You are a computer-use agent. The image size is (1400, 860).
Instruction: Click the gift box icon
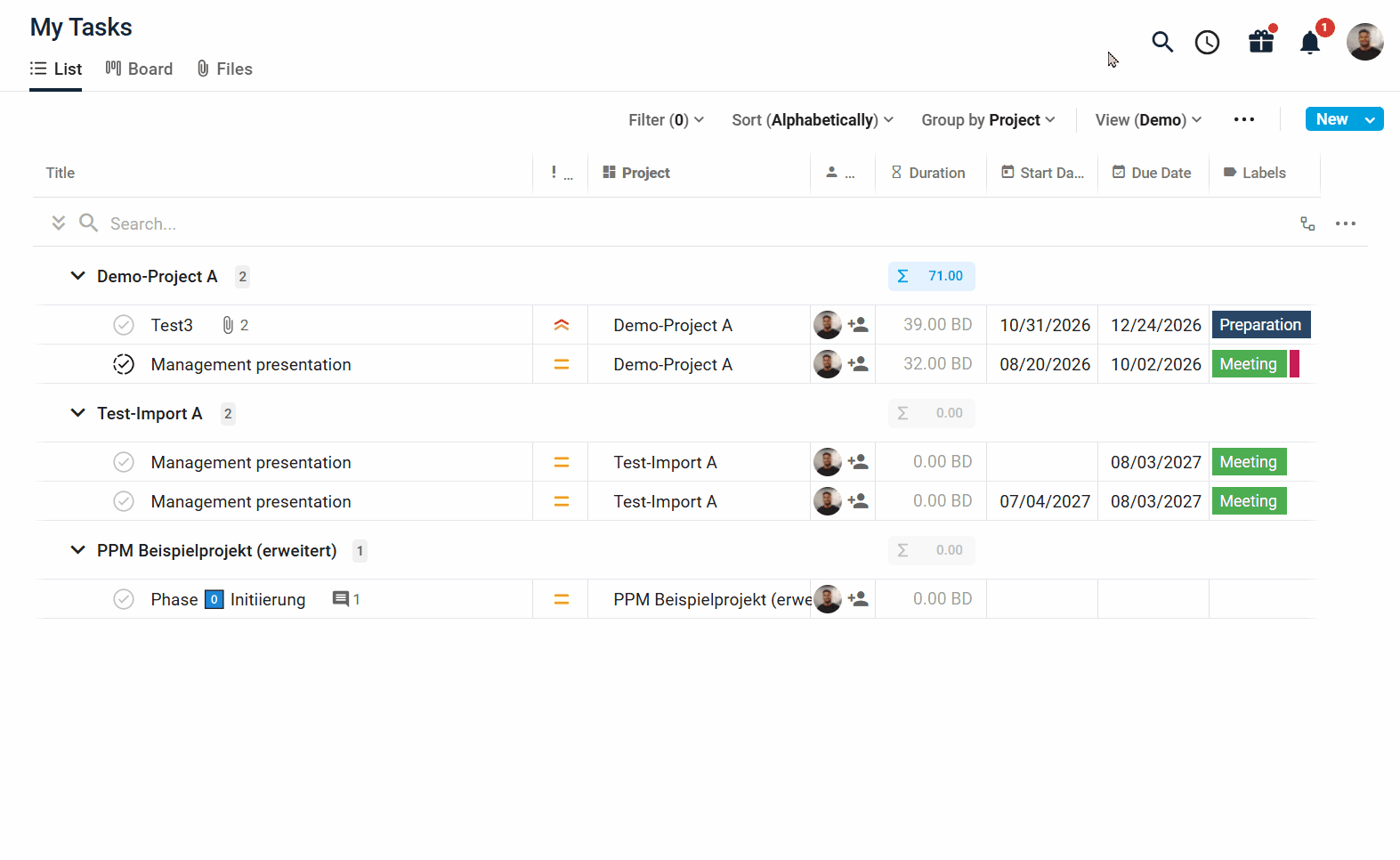[1261, 41]
